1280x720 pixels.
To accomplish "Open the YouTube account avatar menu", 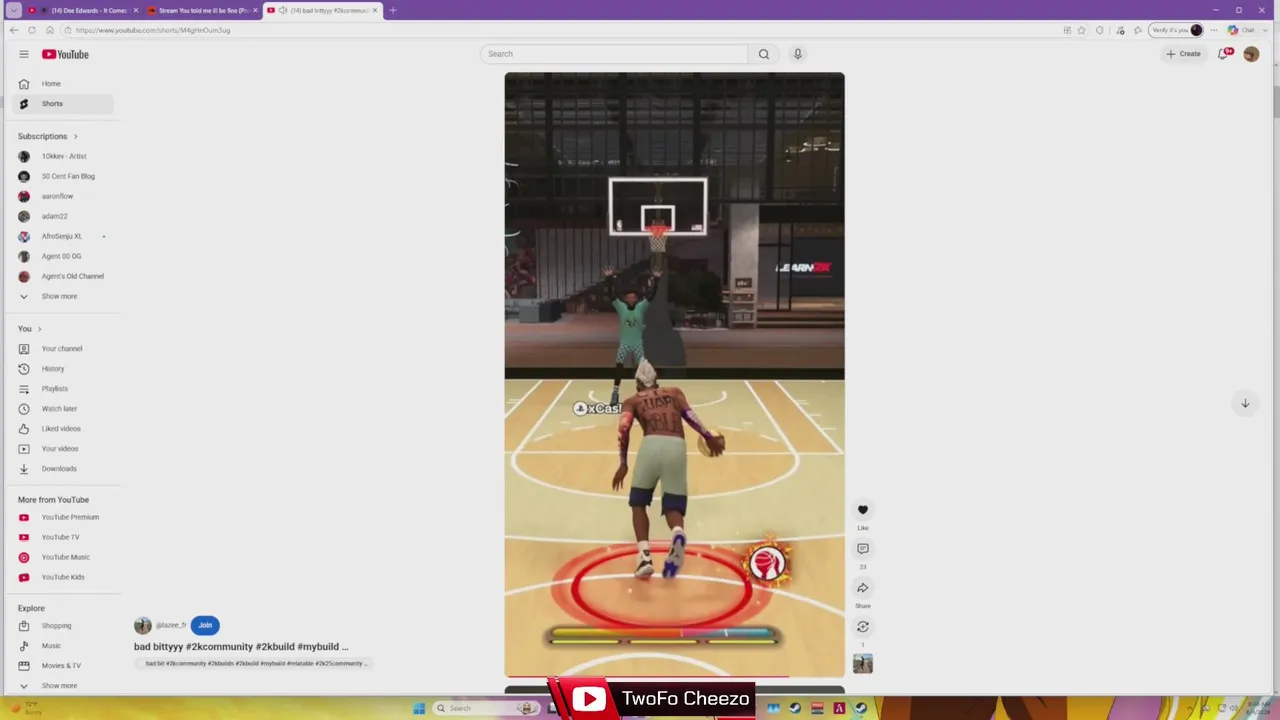I will 1251,54.
